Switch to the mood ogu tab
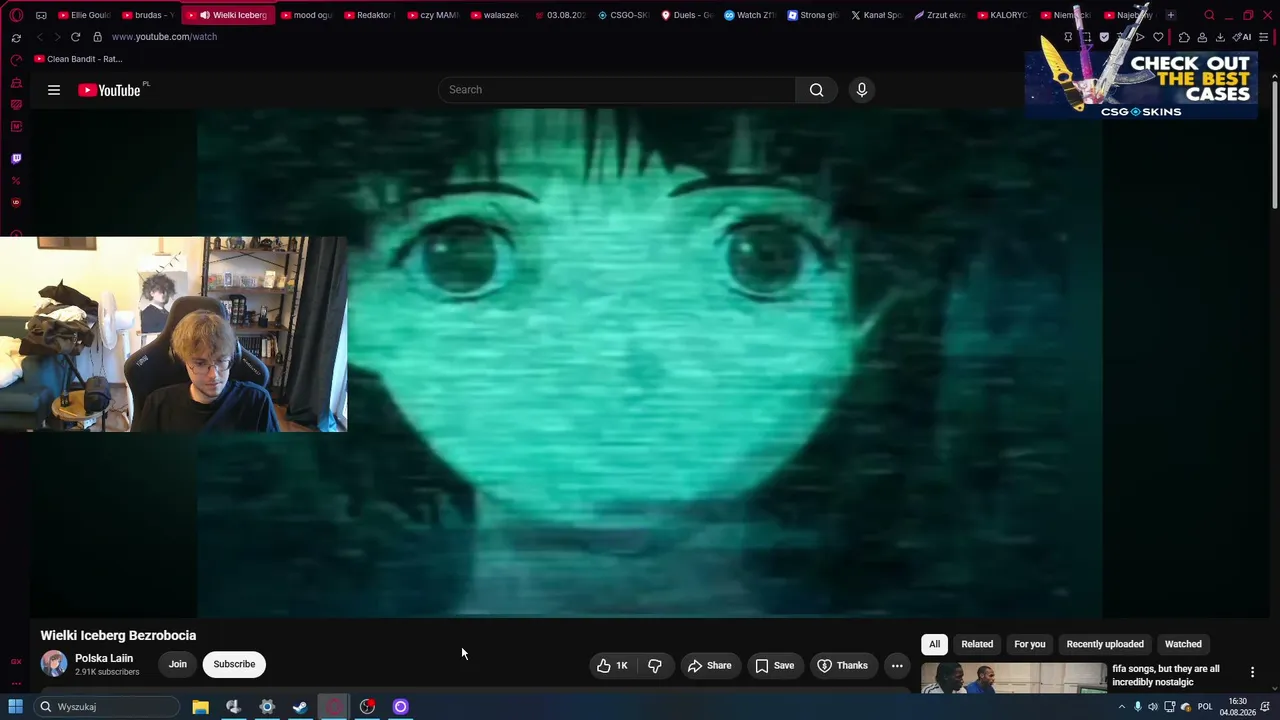The width and height of the screenshot is (1280, 720). [x=306, y=15]
